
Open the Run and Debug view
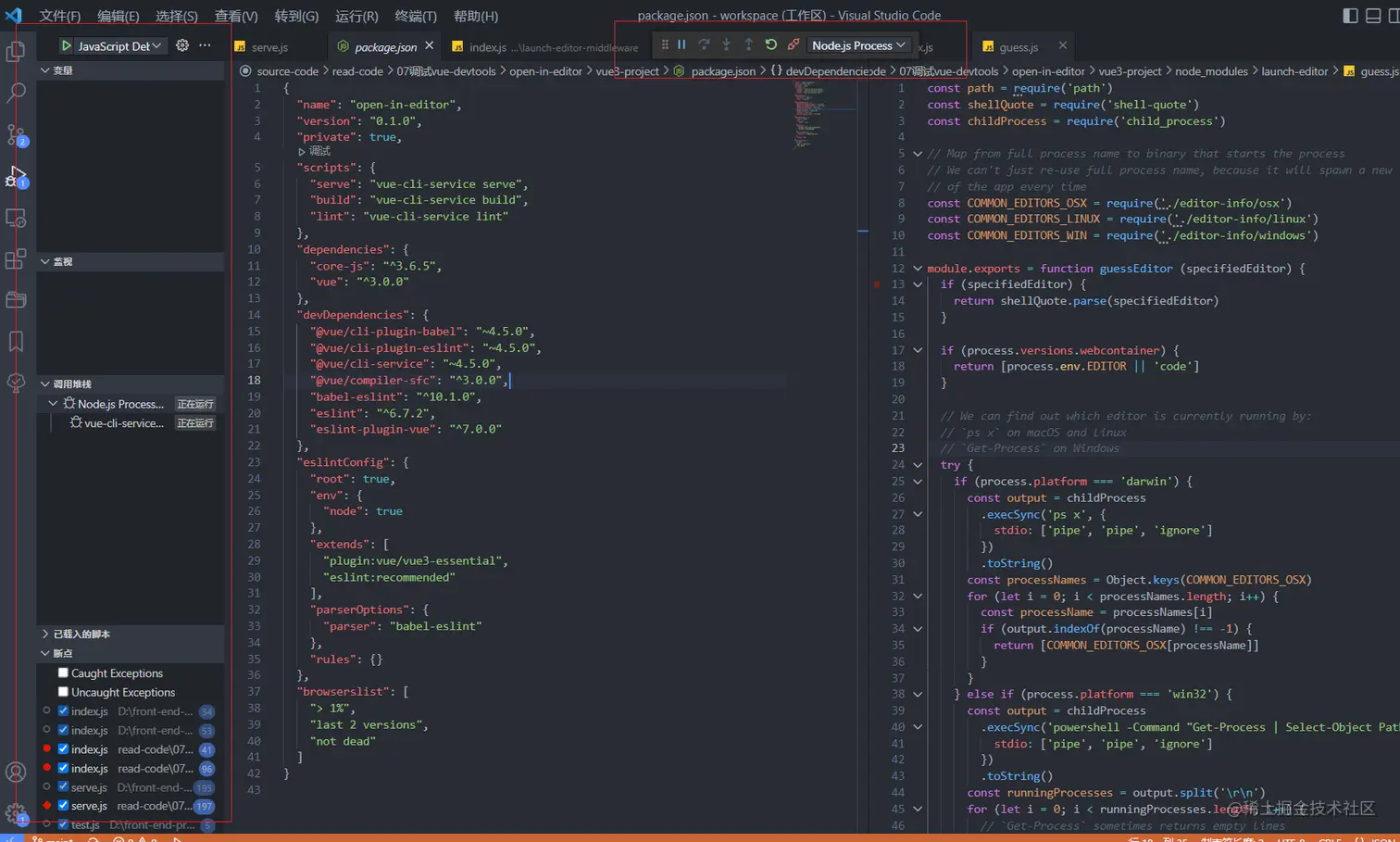click(16, 176)
